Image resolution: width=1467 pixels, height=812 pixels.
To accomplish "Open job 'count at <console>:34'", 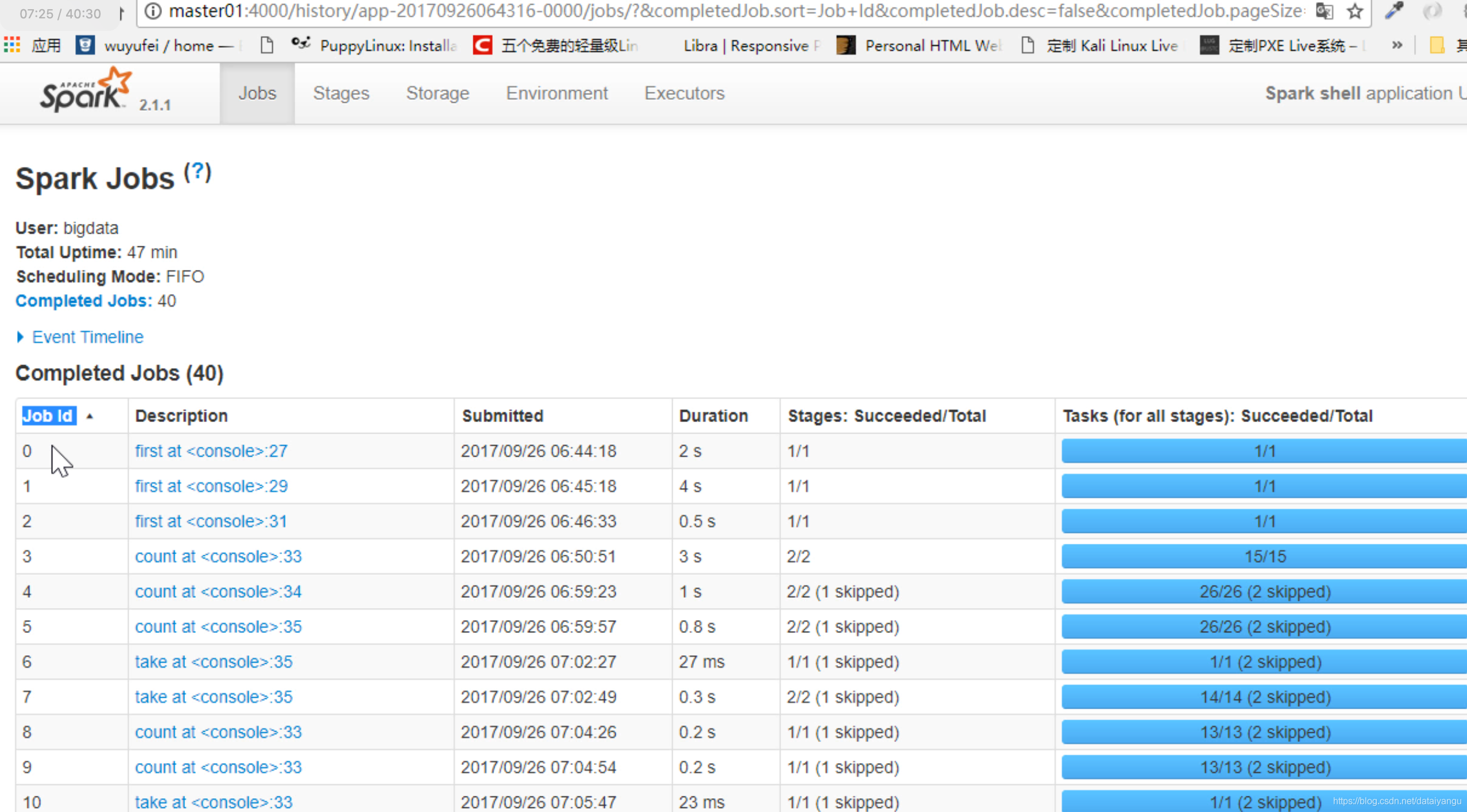I will click(218, 591).
